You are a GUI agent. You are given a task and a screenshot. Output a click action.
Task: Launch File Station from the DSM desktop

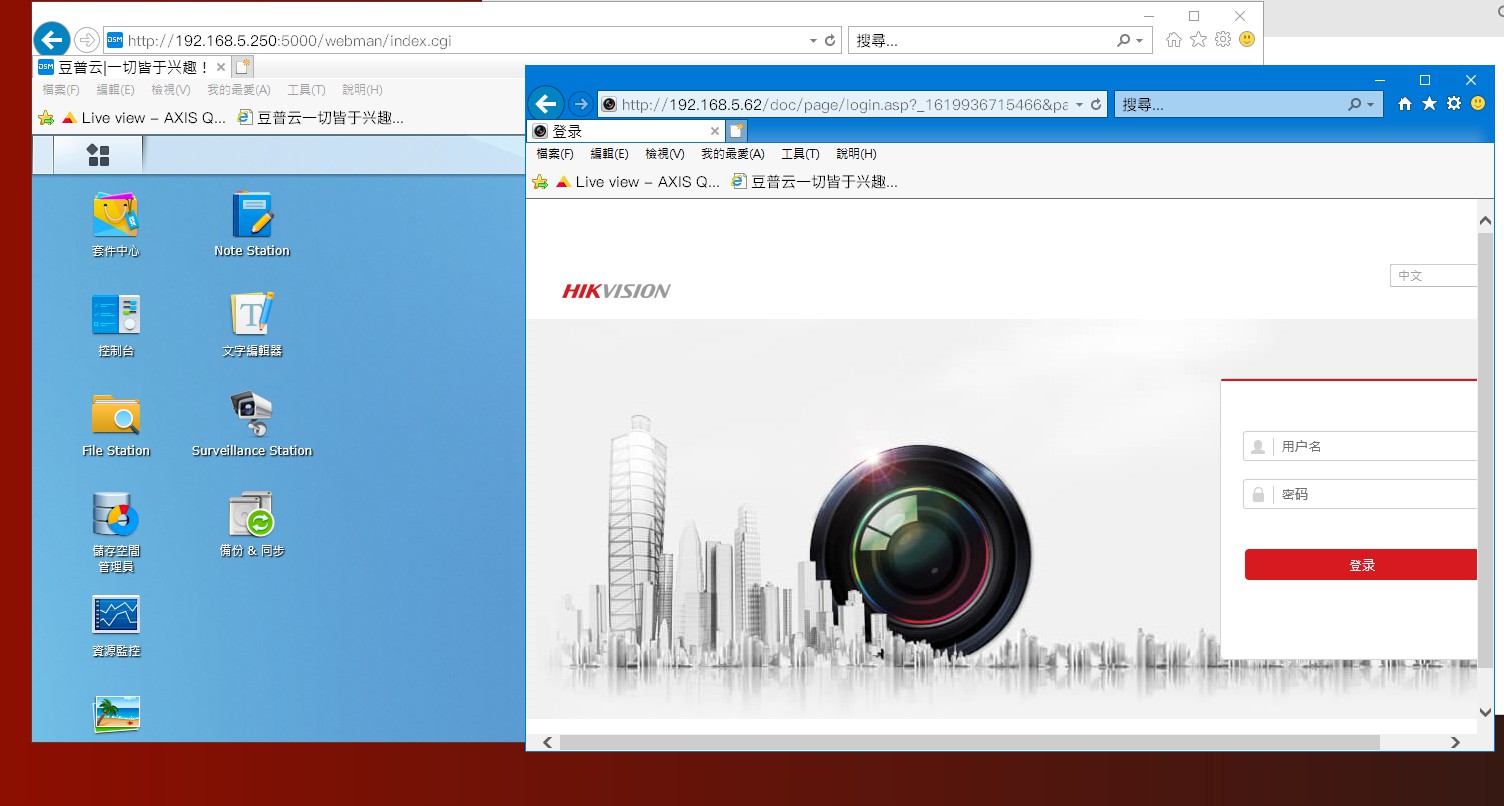click(116, 415)
